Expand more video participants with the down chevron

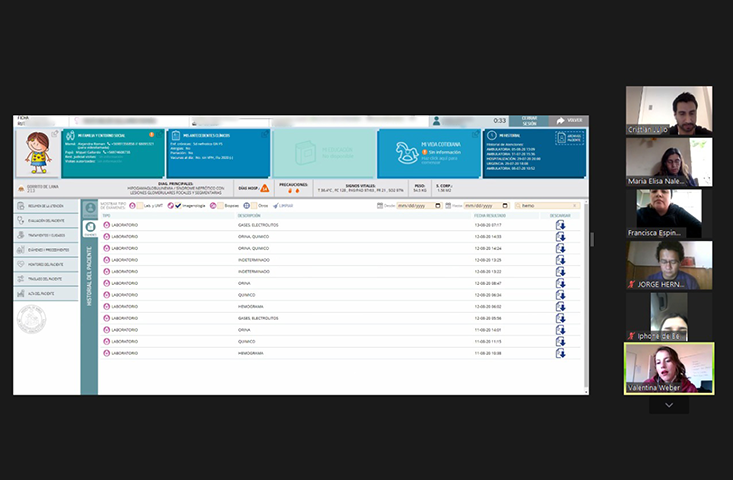[x=669, y=405]
